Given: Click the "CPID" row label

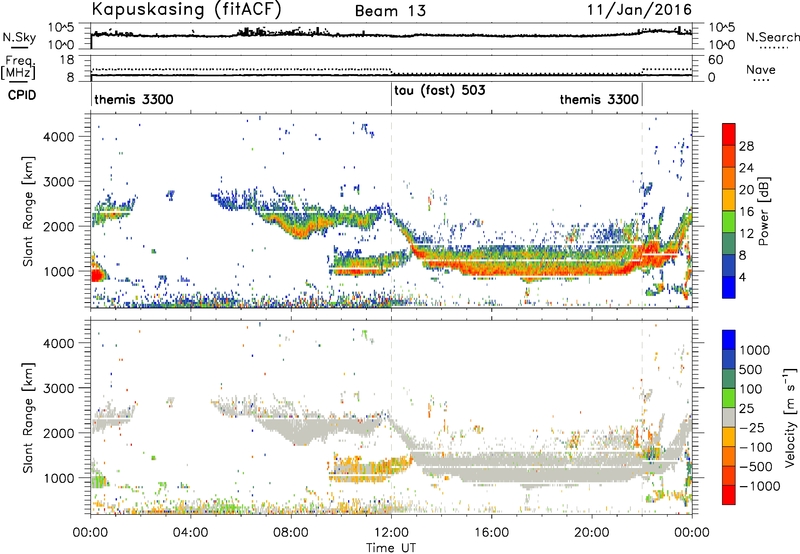Looking at the screenshot, I should 22,95.
